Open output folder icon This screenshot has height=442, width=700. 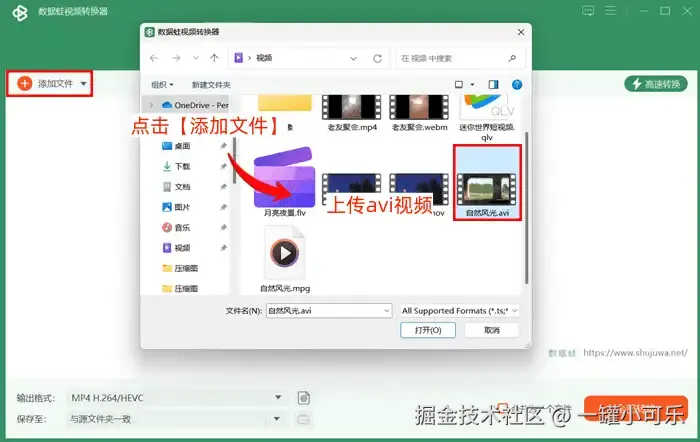[x=304, y=419]
